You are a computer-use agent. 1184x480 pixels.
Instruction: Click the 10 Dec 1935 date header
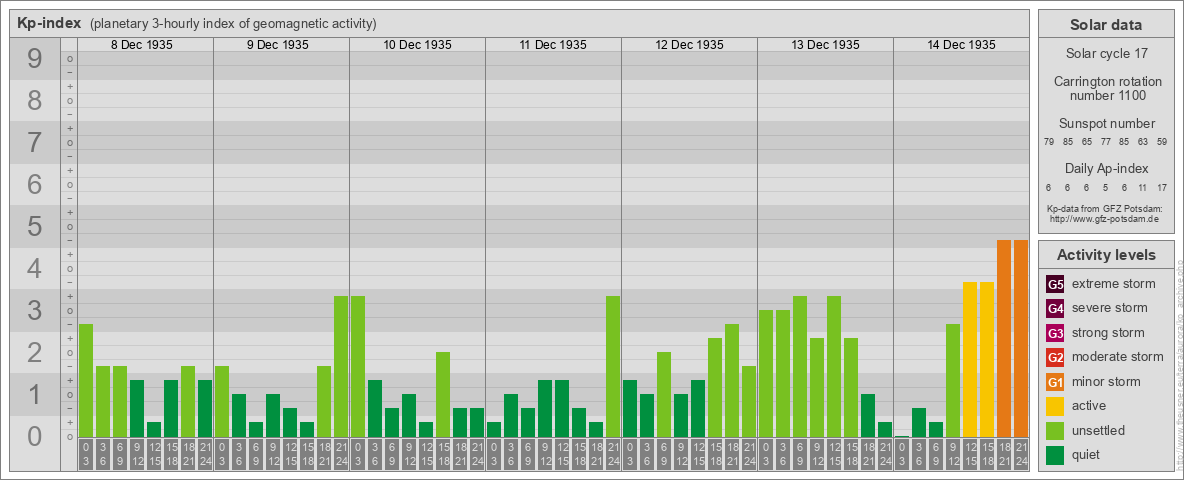418,45
